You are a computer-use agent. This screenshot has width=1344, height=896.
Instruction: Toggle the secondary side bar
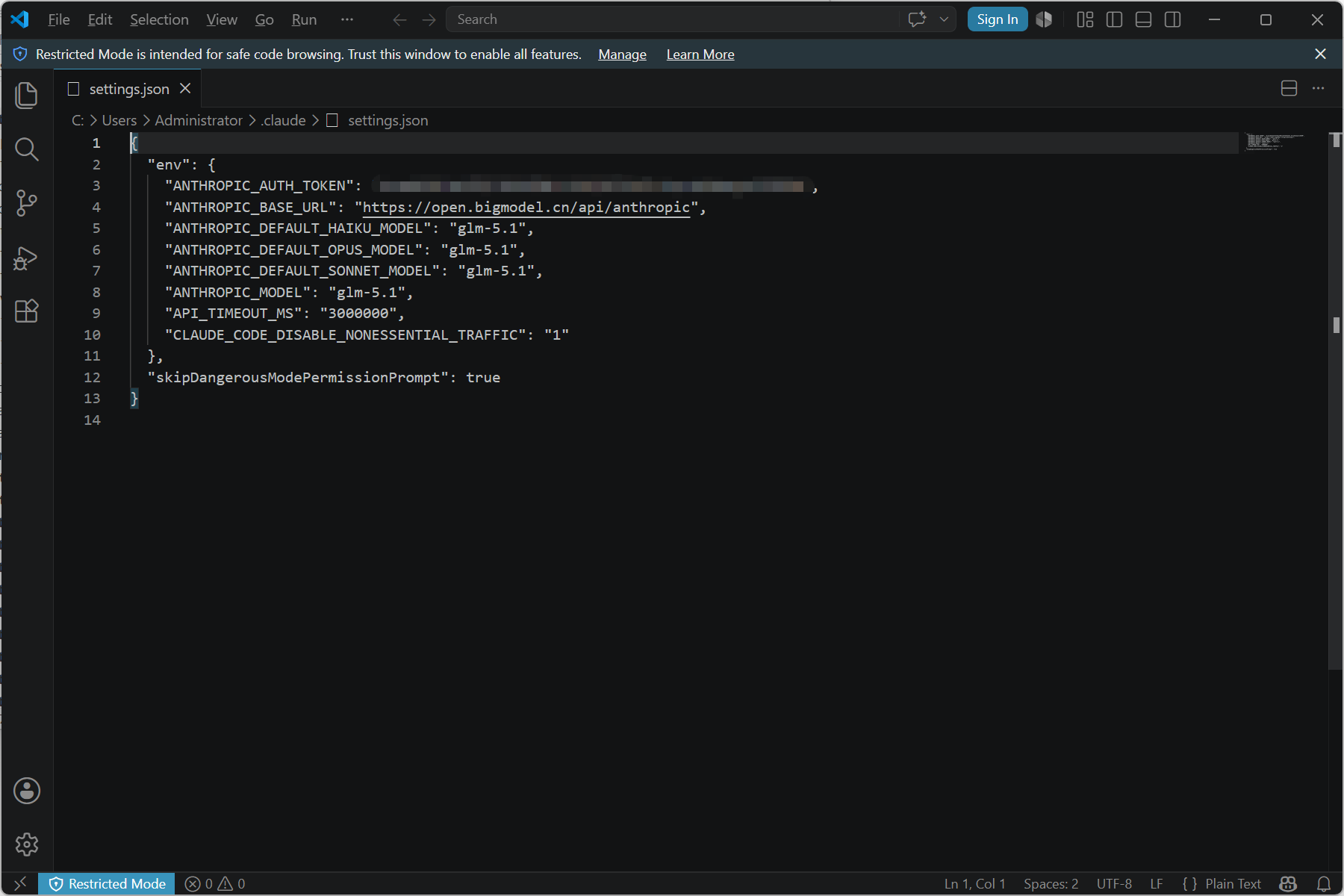tap(1172, 19)
